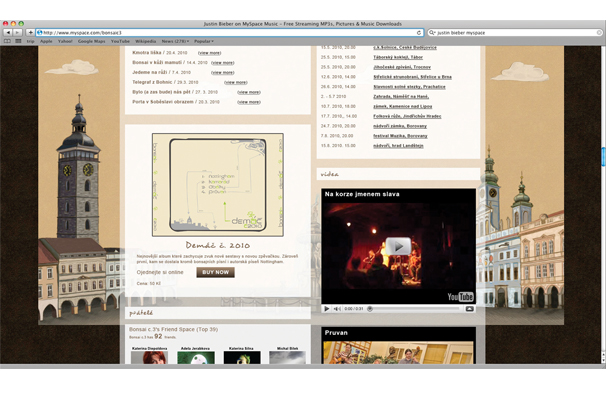Screen dimensions: 606x406
Task: Click view more next to Telegraf z Bohnic
Action: click(x=236, y=82)
